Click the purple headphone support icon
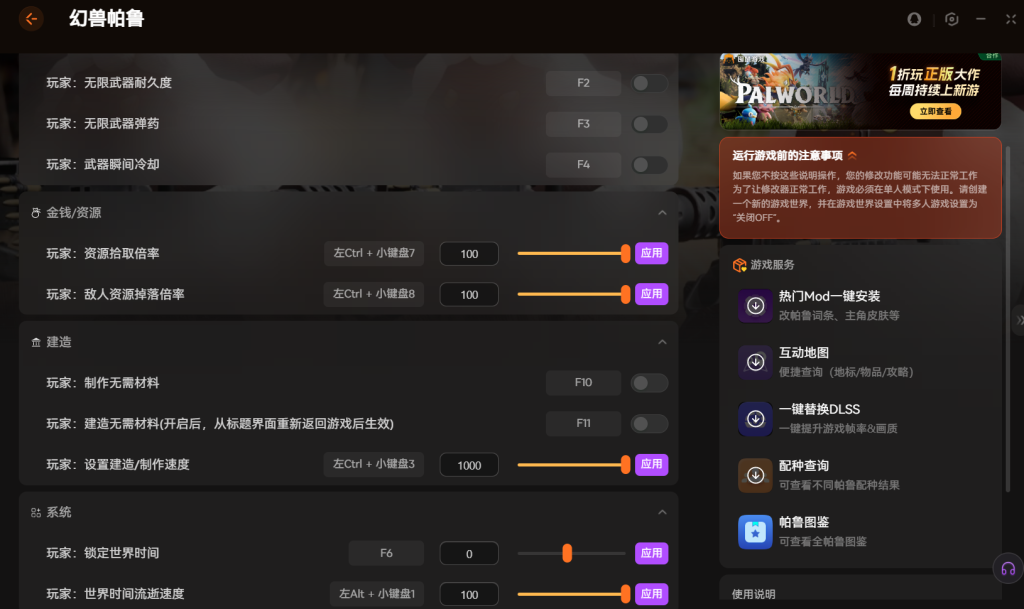1024x609 pixels. click(x=1007, y=569)
